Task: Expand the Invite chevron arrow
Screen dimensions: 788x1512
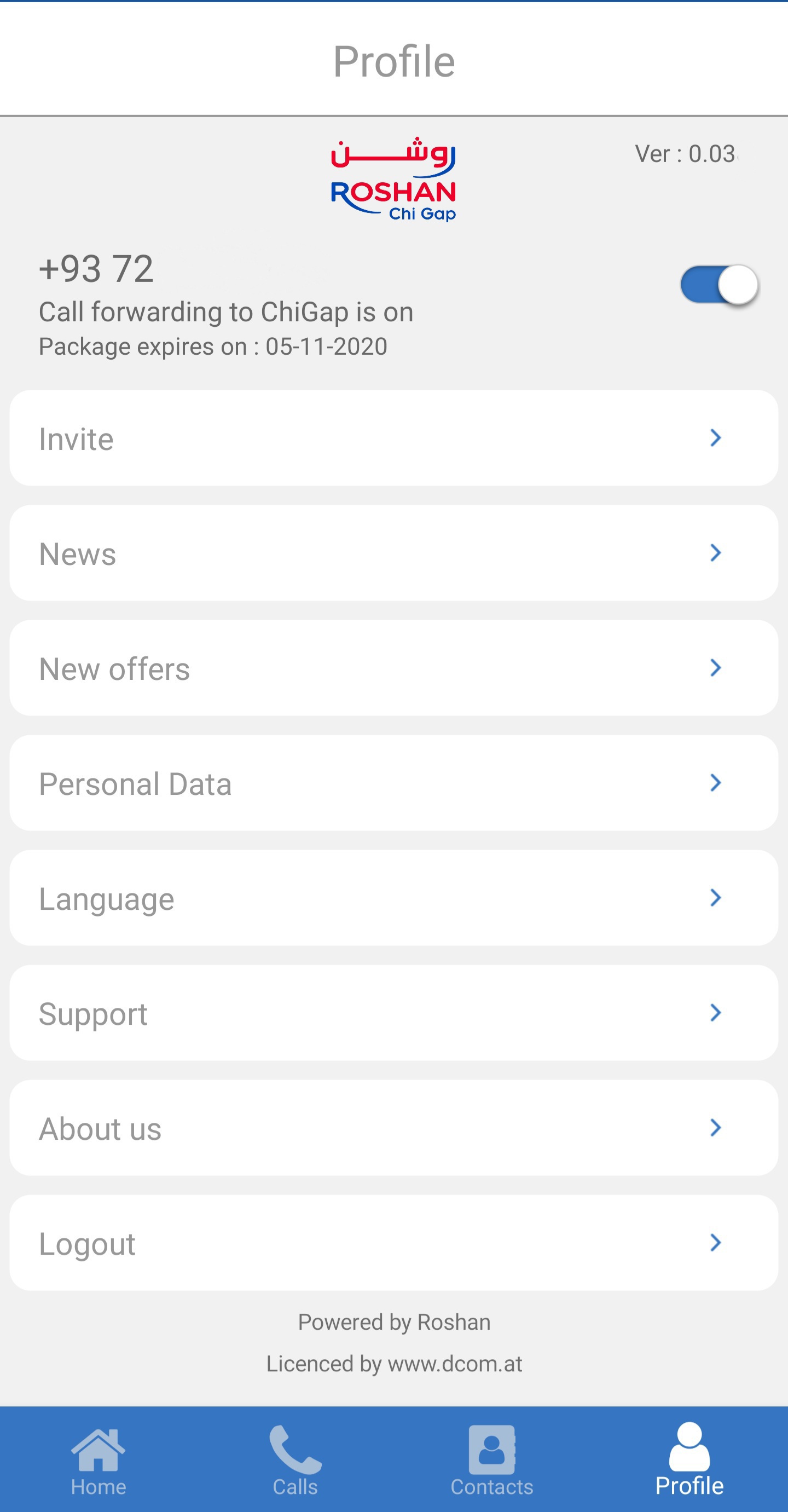Action: click(715, 438)
